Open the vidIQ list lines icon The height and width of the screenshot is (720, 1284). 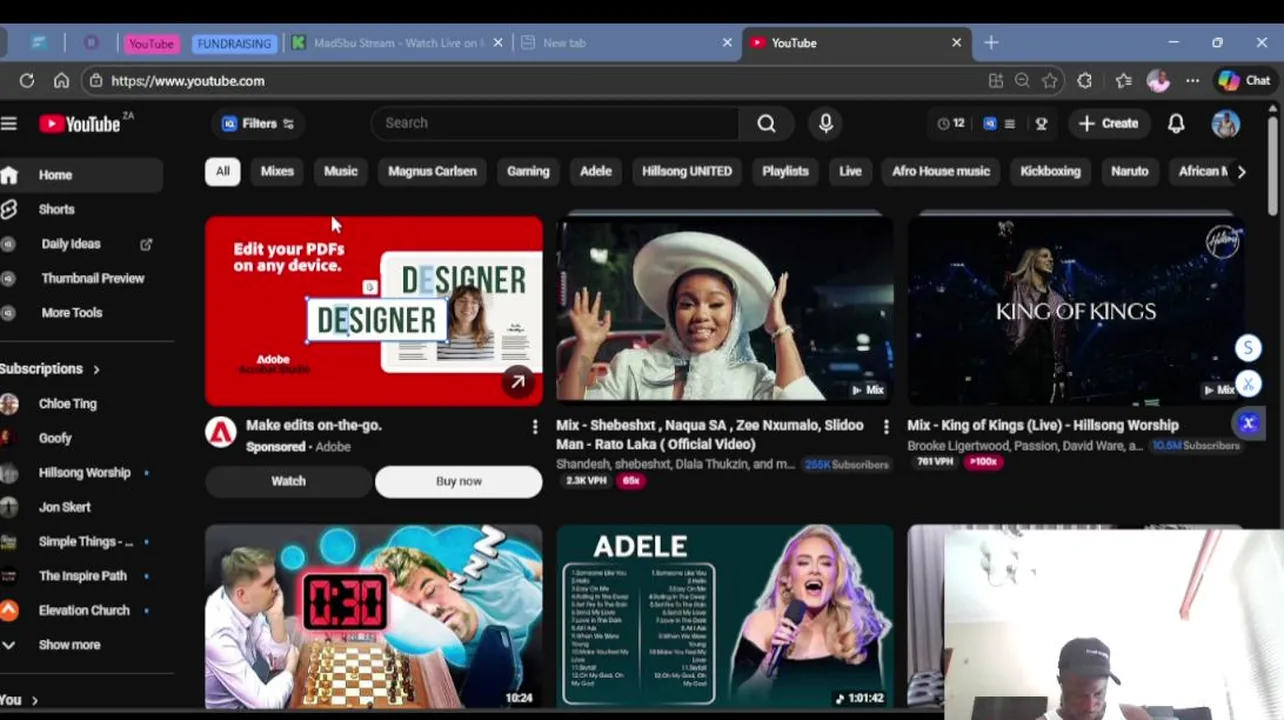coord(1009,123)
